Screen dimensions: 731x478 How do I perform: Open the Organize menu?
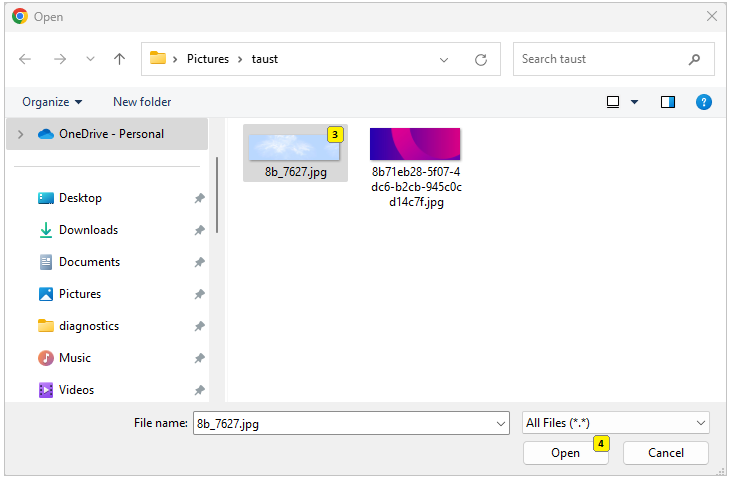click(x=52, y=102)
